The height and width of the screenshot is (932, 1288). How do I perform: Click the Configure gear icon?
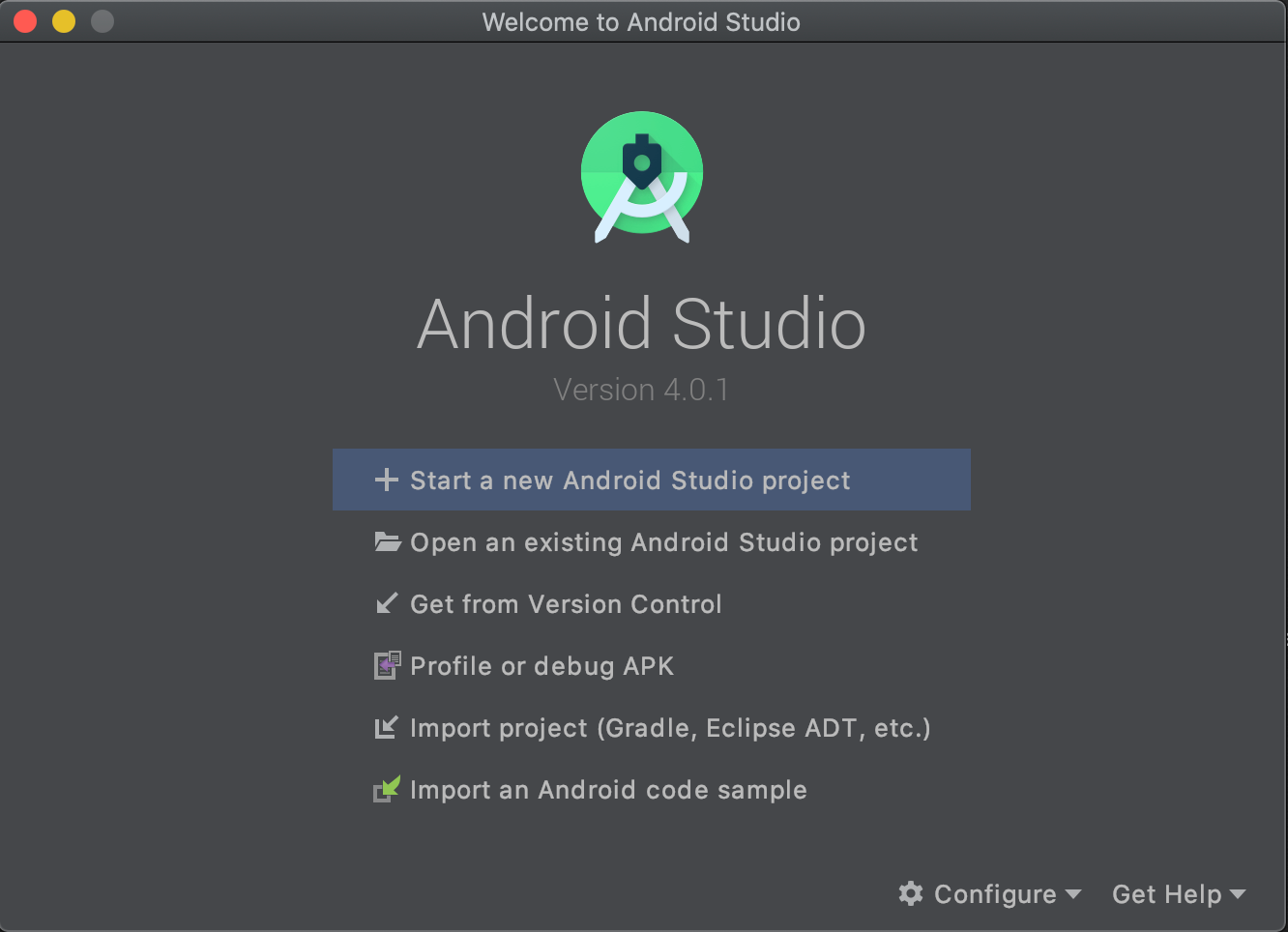tap(911, 893)
